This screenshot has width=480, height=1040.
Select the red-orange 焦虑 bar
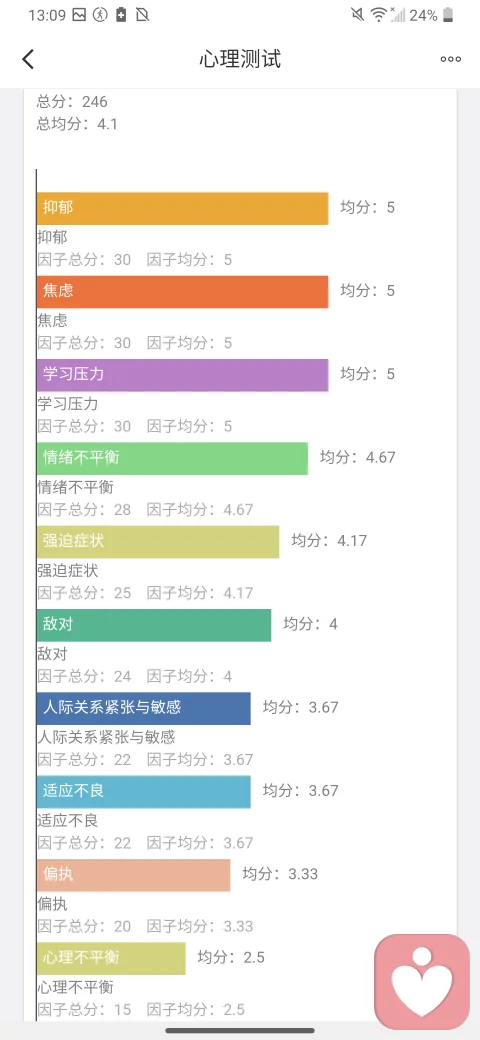coord(183,292)
